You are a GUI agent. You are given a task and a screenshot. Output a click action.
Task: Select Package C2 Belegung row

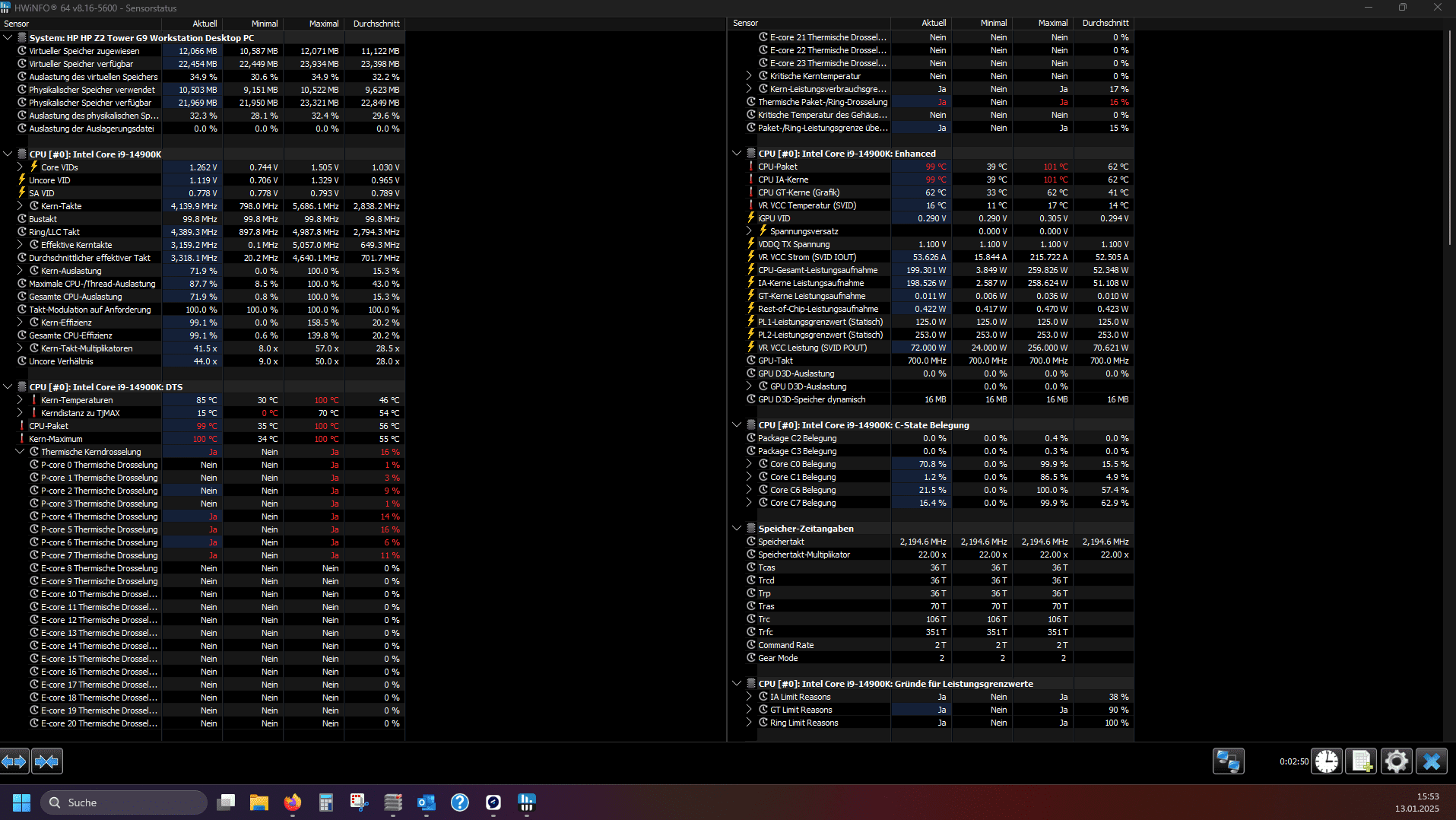931,438
